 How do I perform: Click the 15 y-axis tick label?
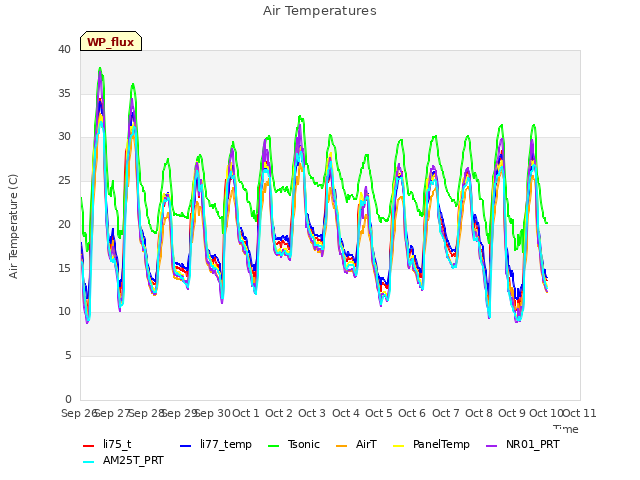coord(64,268)
